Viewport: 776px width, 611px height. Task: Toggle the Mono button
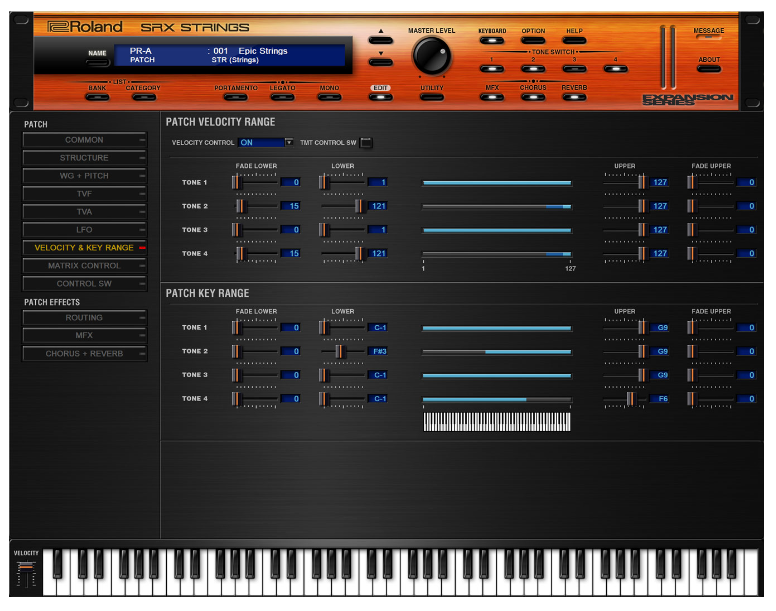[x=329, y=97]
